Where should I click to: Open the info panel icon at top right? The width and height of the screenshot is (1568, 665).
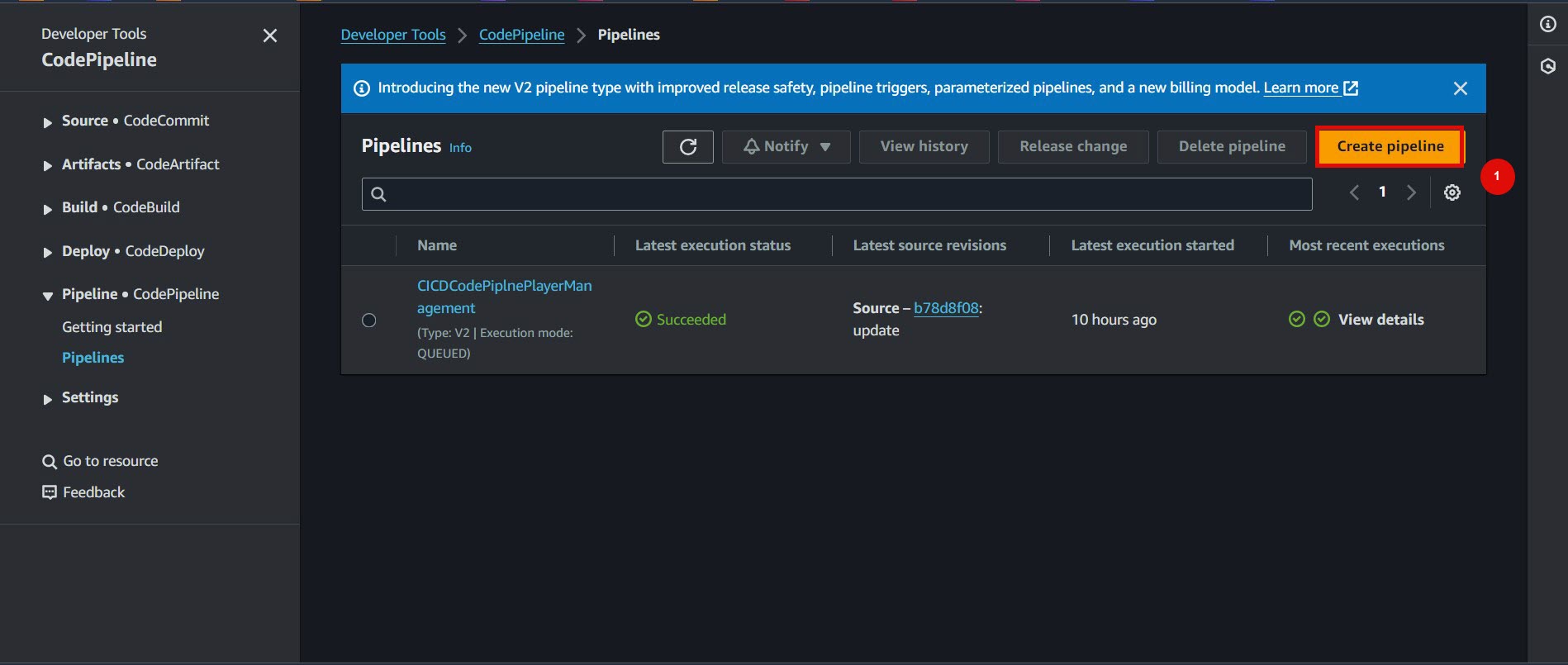1548,25
